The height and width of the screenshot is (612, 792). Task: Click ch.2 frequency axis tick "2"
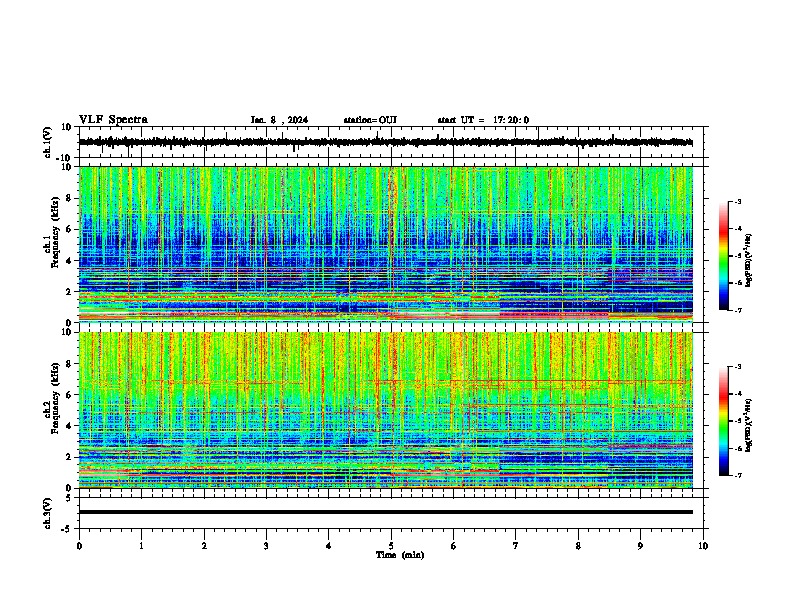click(x=69, y=457)
